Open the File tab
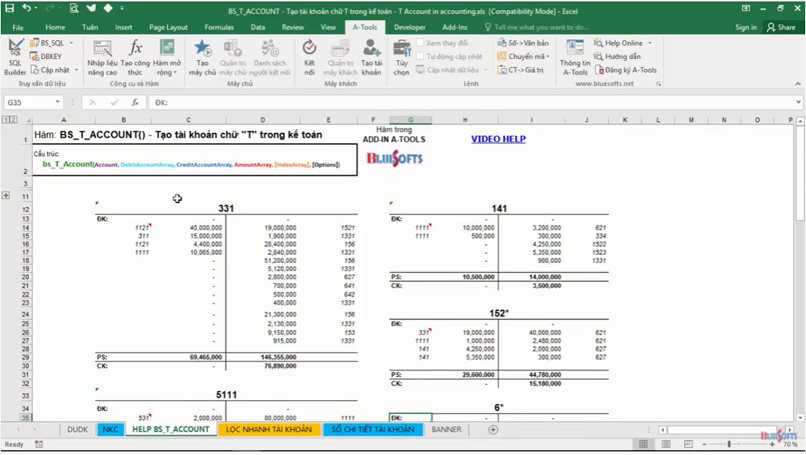806x455 pixels. [x=17, y=27]
